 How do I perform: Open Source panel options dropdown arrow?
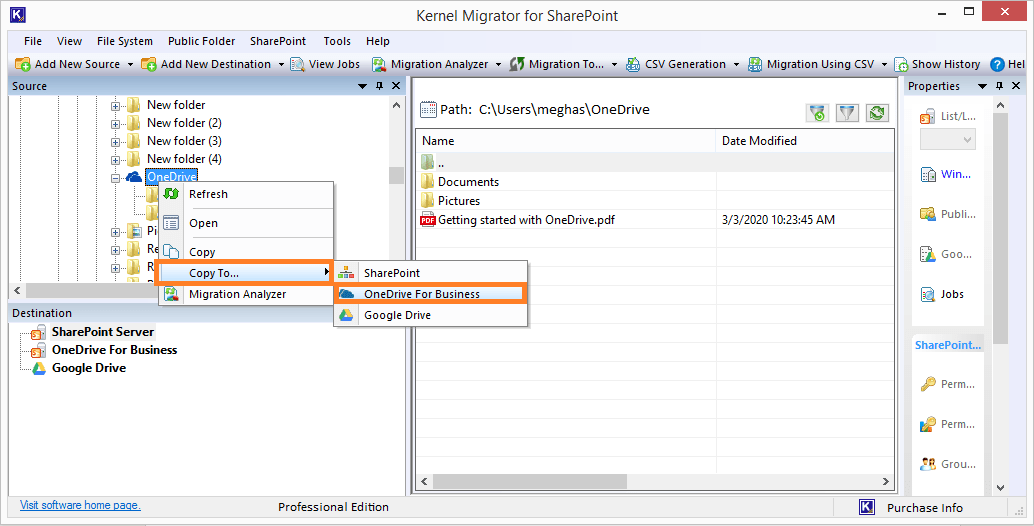coord(362,86)
